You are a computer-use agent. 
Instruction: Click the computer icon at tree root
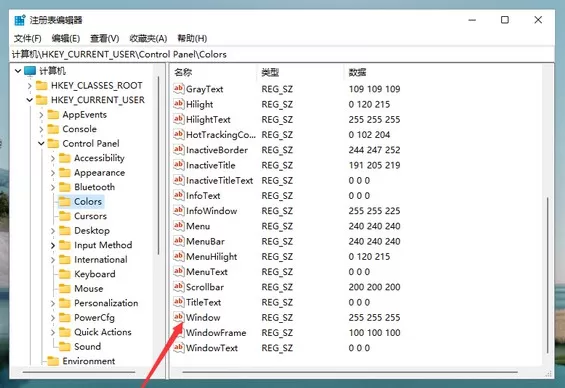[30, 71]
